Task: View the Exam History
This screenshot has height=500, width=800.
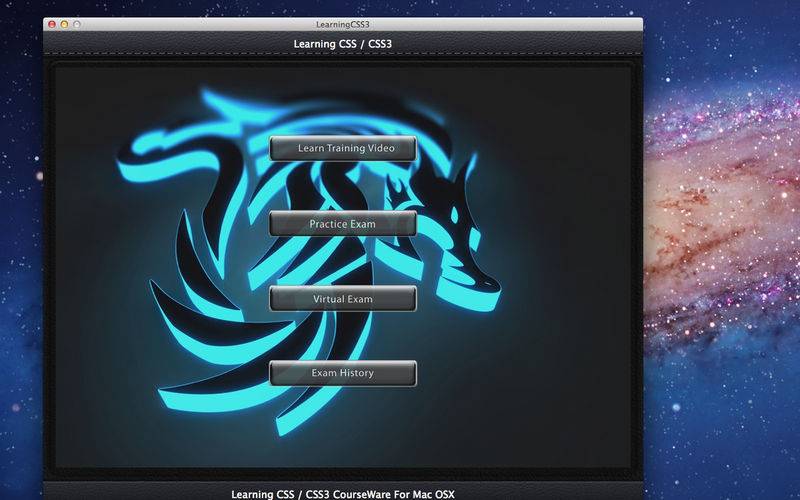Action: point(343,373)
